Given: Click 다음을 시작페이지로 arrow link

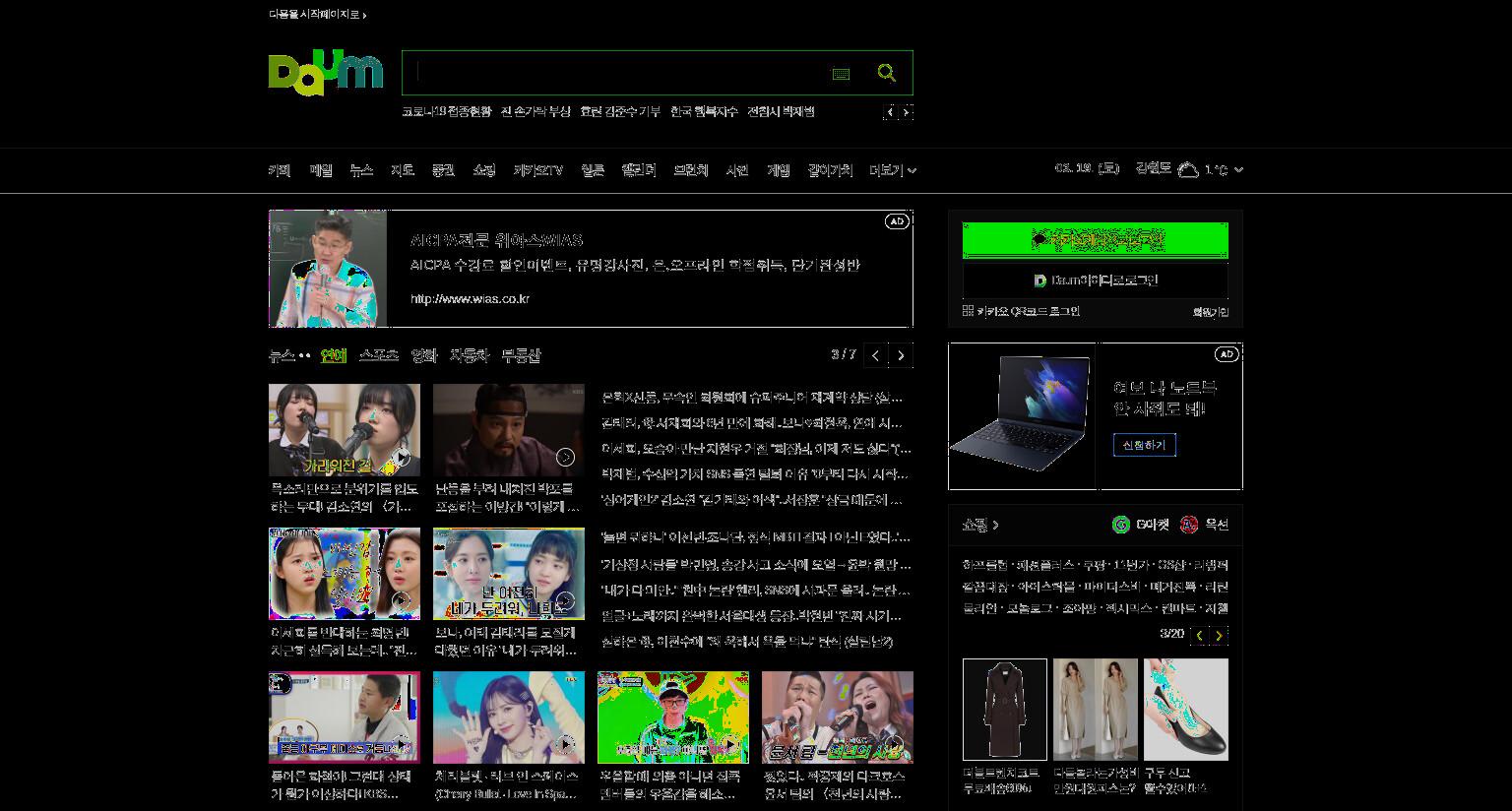Looking at the screenshot, I should pyautogui.click(x=318, y=15).
